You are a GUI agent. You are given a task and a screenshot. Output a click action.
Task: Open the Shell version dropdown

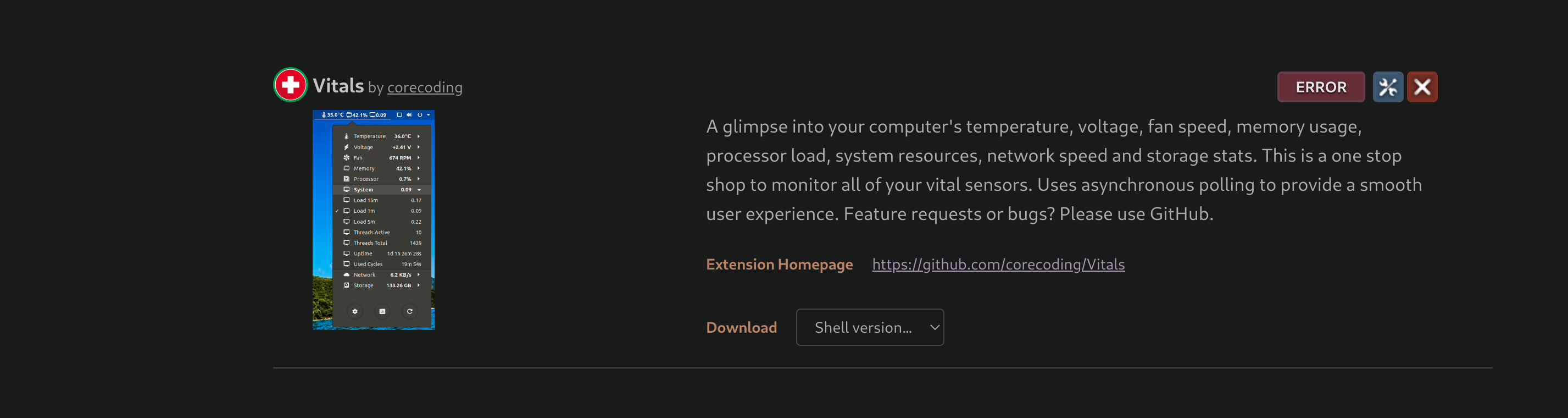pyautogui.click(x=870, y=327)
